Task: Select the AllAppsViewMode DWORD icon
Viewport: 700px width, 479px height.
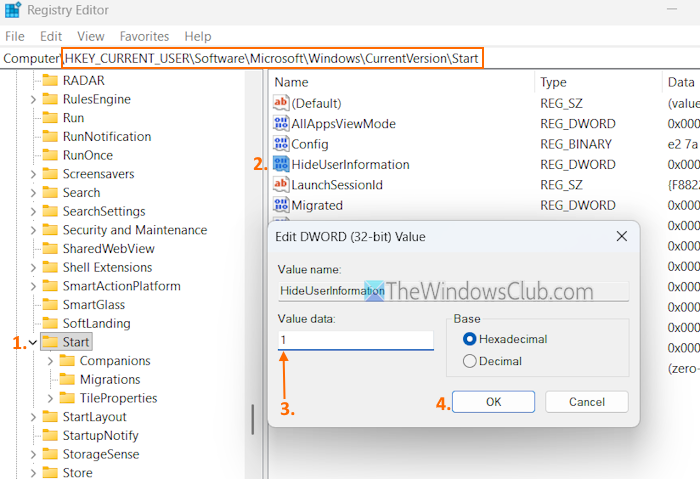Action: pos(281,123)
